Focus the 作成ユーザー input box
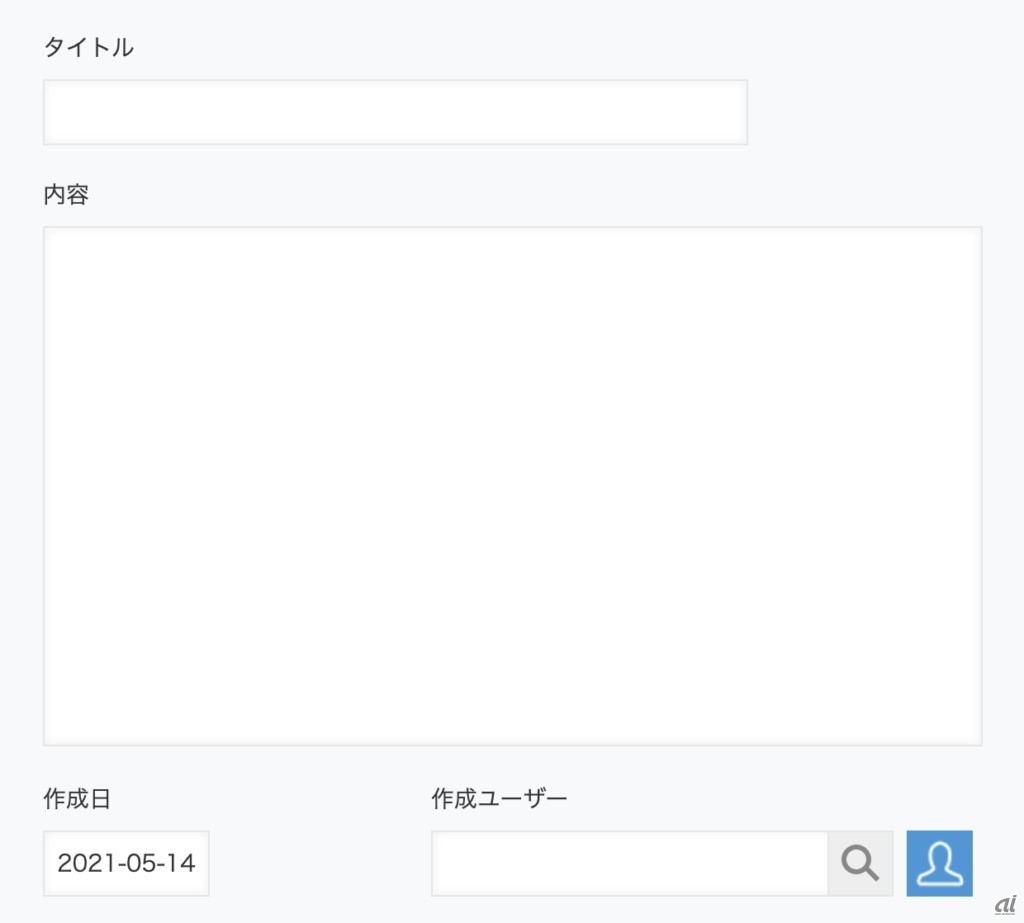Image resolution: width=1024 pixels, height=923 pixels. coord(630,863)
